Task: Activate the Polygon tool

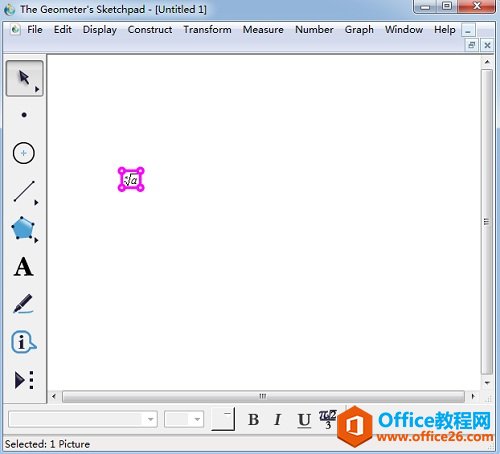Action: coord(24,229)
